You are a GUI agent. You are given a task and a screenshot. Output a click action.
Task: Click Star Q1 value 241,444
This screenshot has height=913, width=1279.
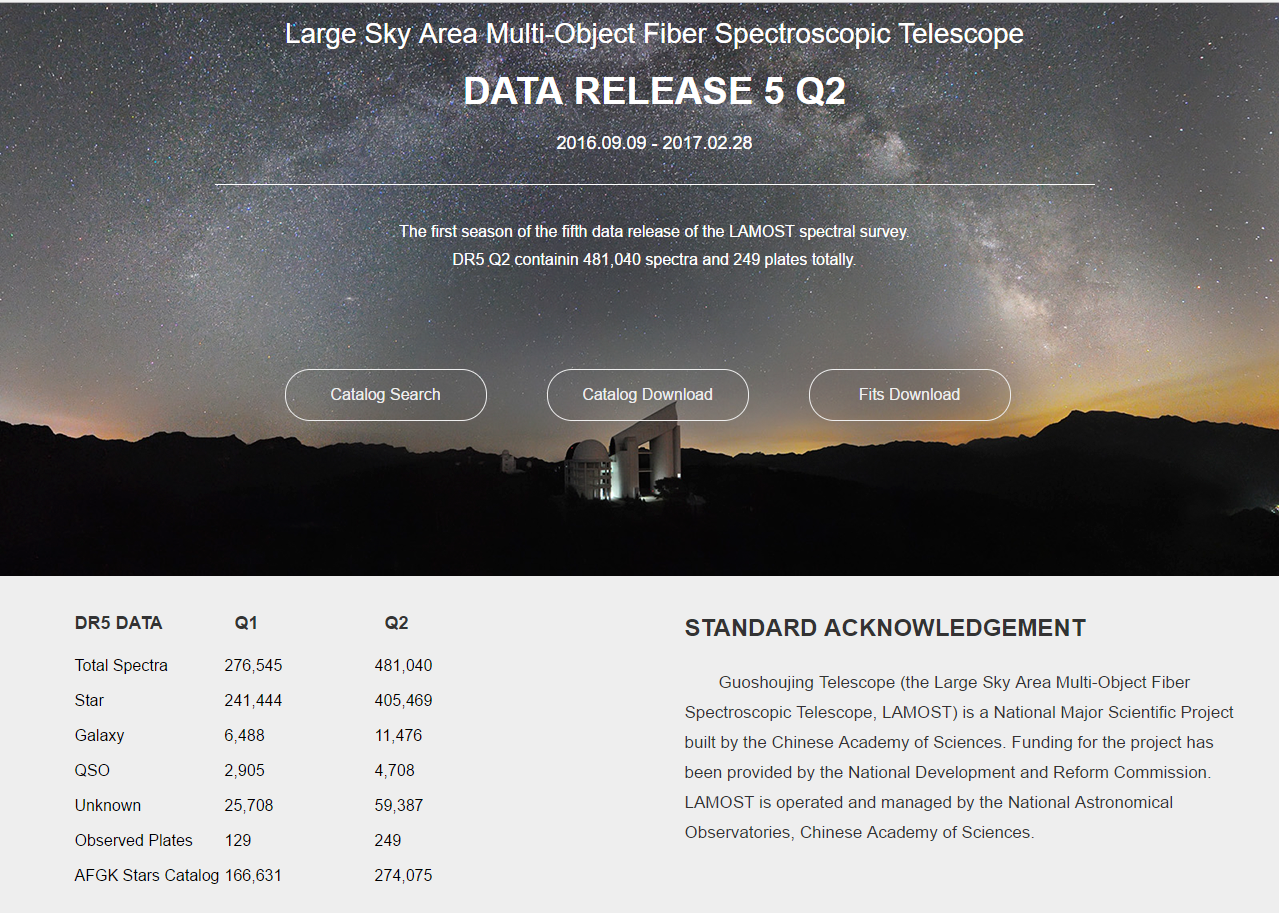pyautogui.click(x=253, y=701)
